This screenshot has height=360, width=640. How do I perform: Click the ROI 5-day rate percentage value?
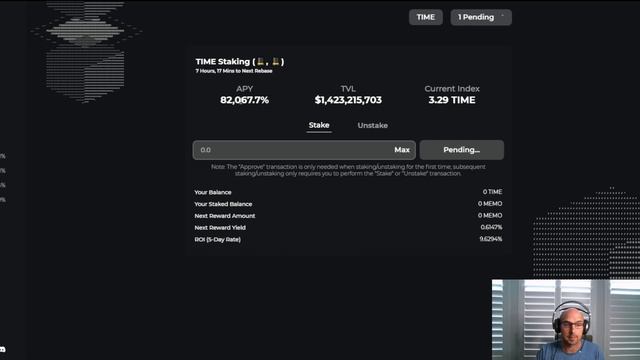point(491,239)
